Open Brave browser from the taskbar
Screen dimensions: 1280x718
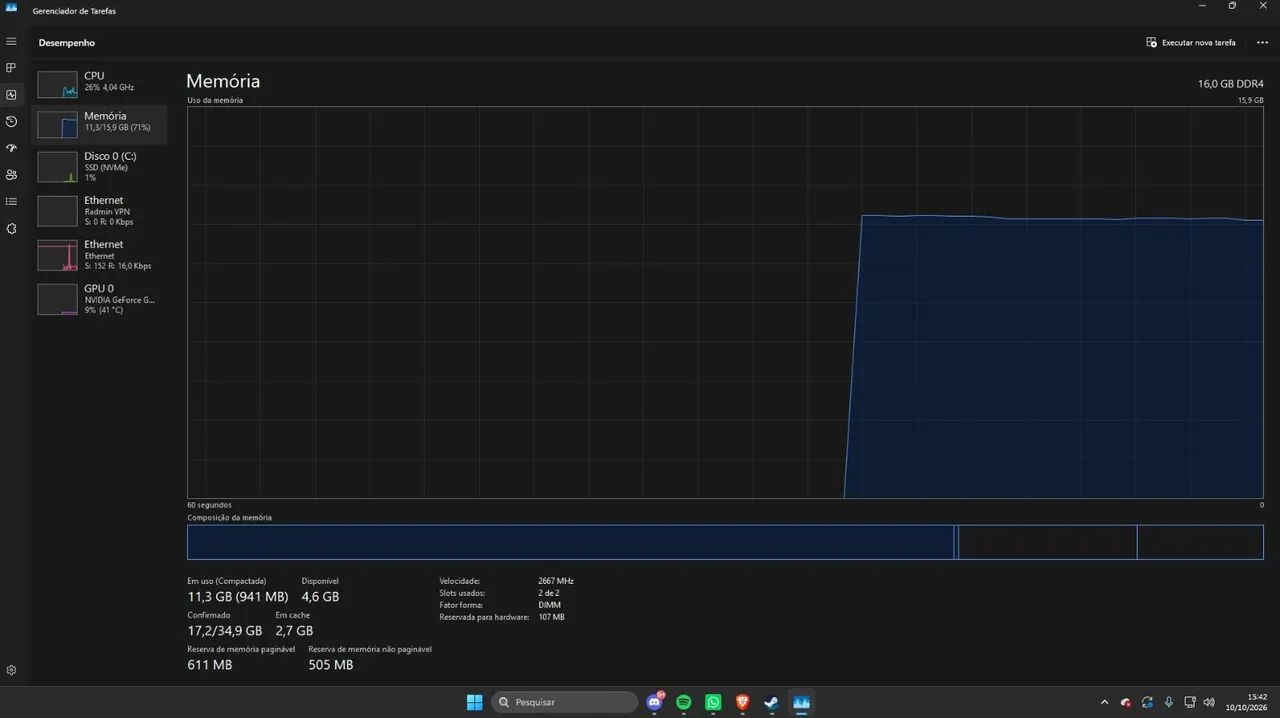742,702
